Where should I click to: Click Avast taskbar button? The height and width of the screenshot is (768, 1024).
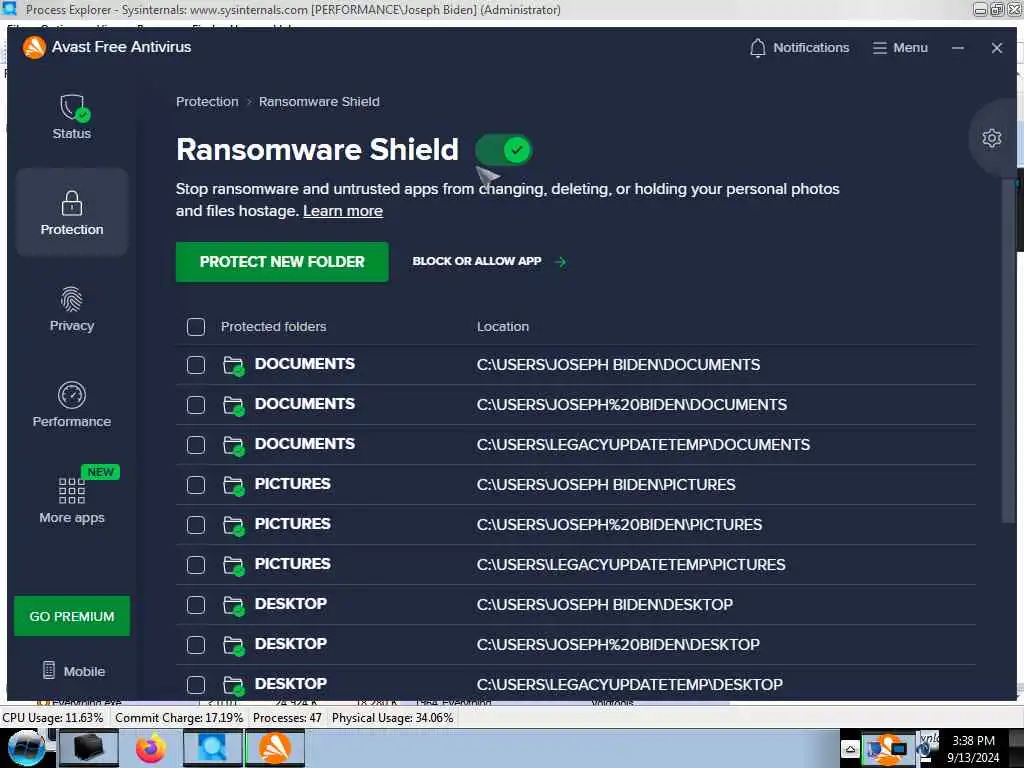275,748
